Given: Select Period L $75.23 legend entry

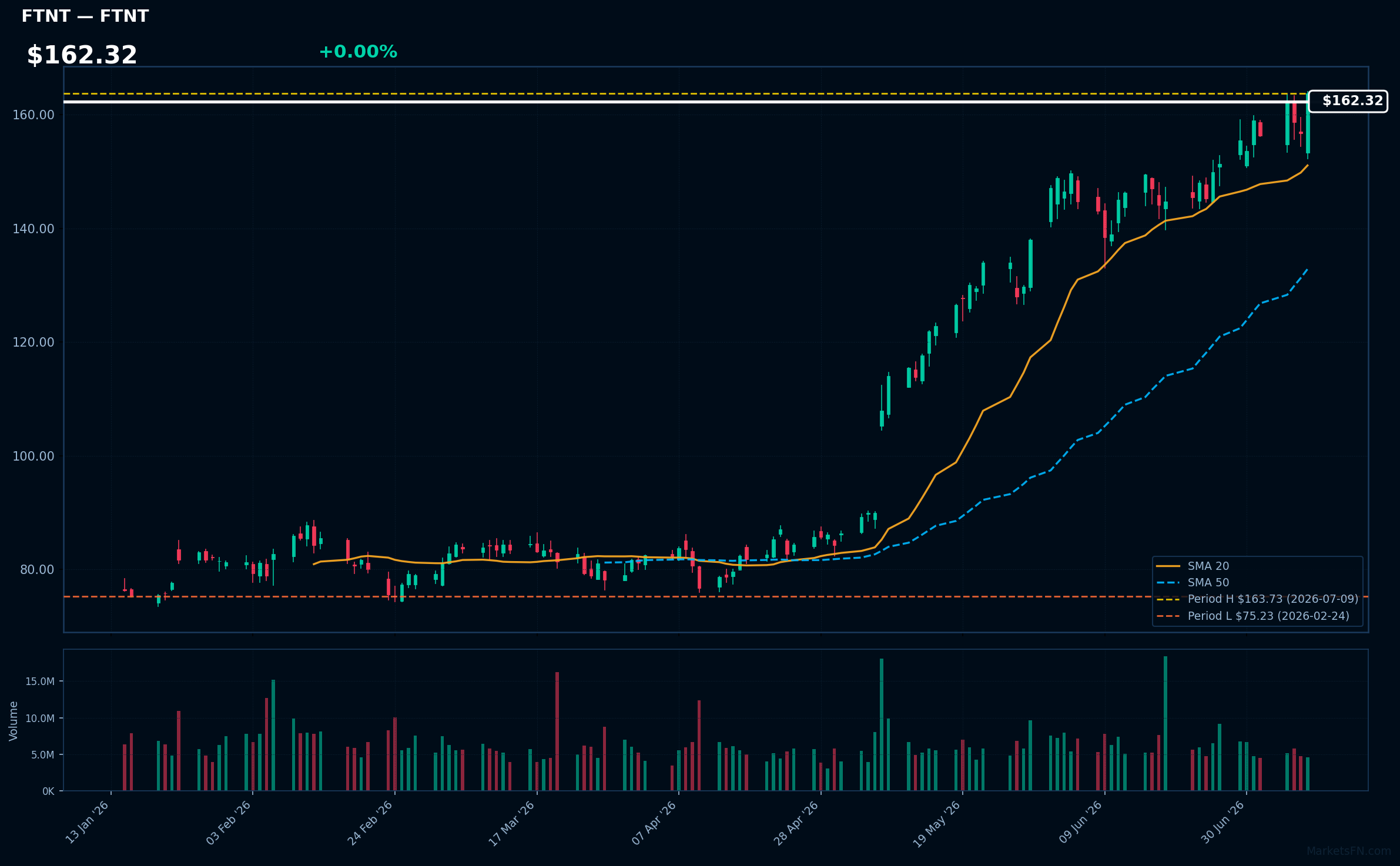Looking at the screenshot, I should pyautogui.click(x=1252, y=616).
